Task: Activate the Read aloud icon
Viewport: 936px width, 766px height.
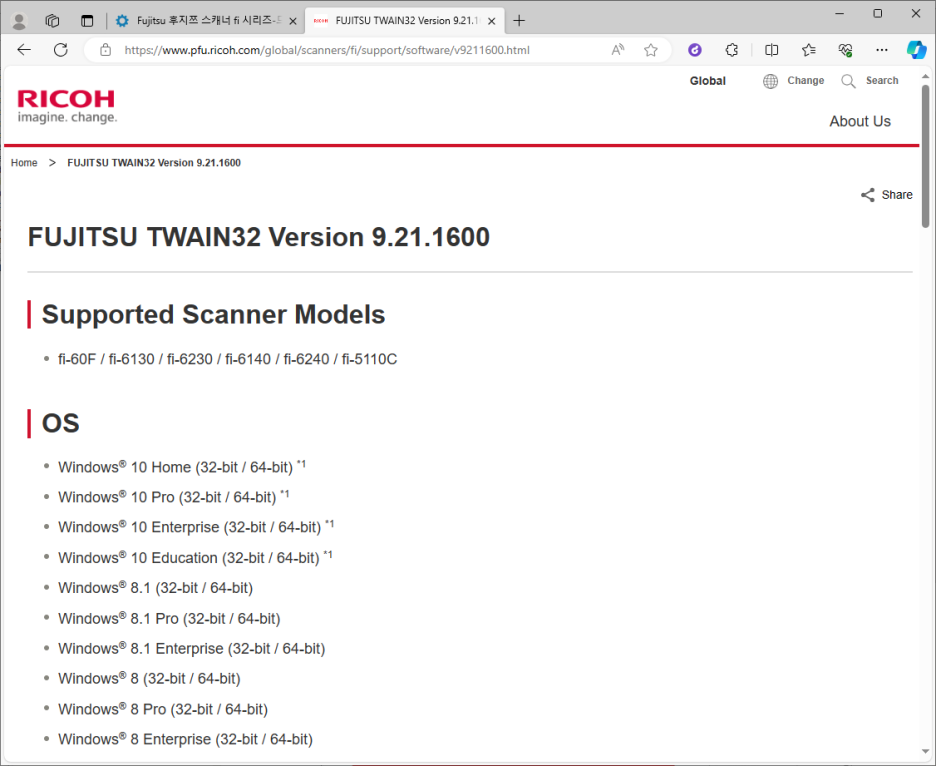Action: tap(618, 50)
